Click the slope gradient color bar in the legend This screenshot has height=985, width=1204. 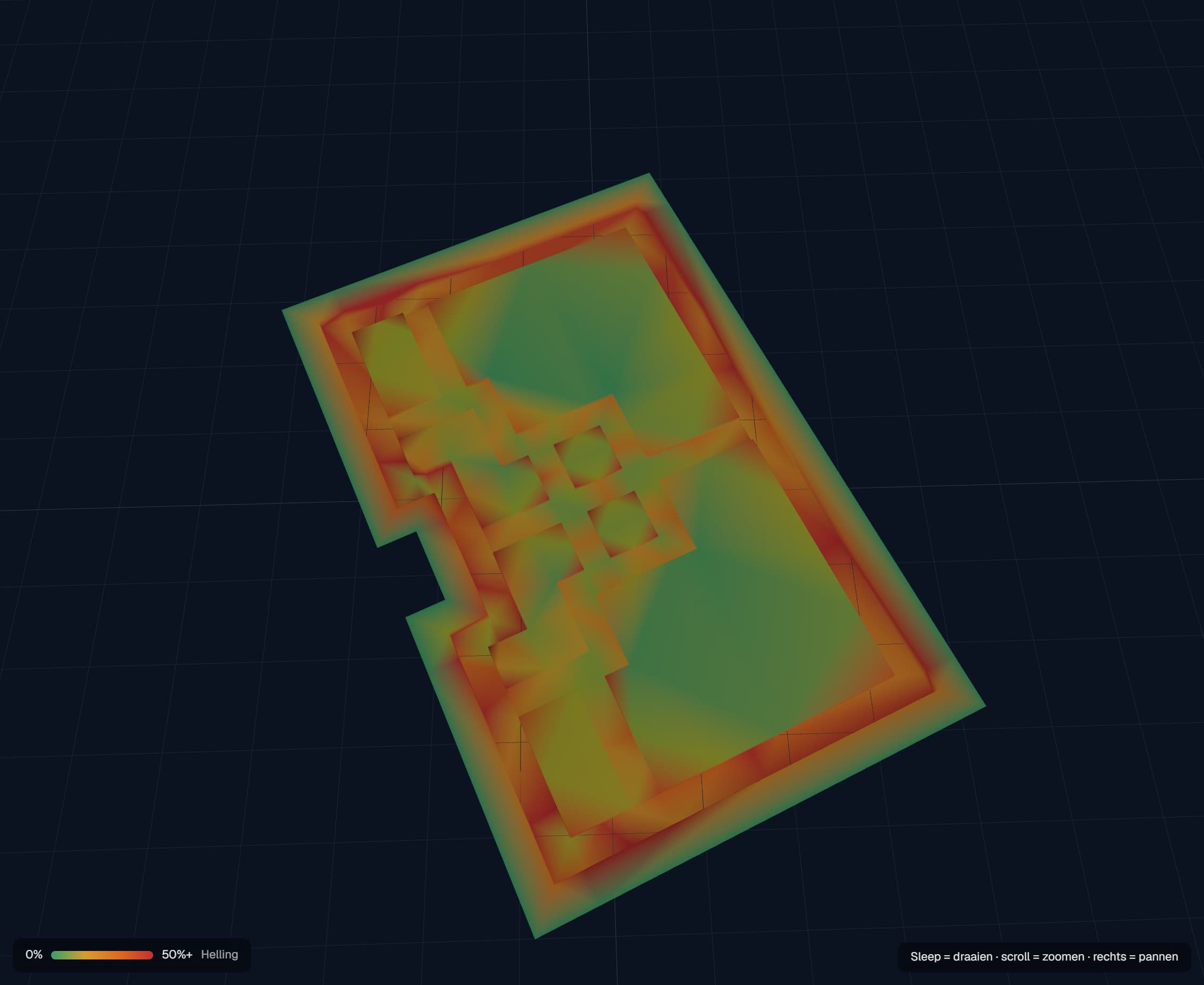pos(102,955)
